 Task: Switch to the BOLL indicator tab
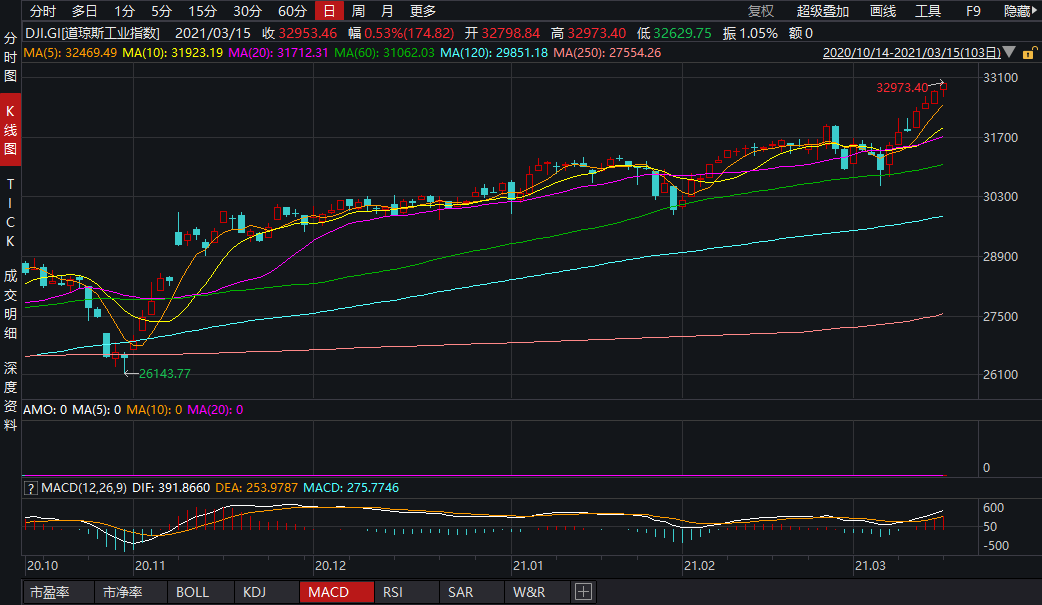coord(193,592)
